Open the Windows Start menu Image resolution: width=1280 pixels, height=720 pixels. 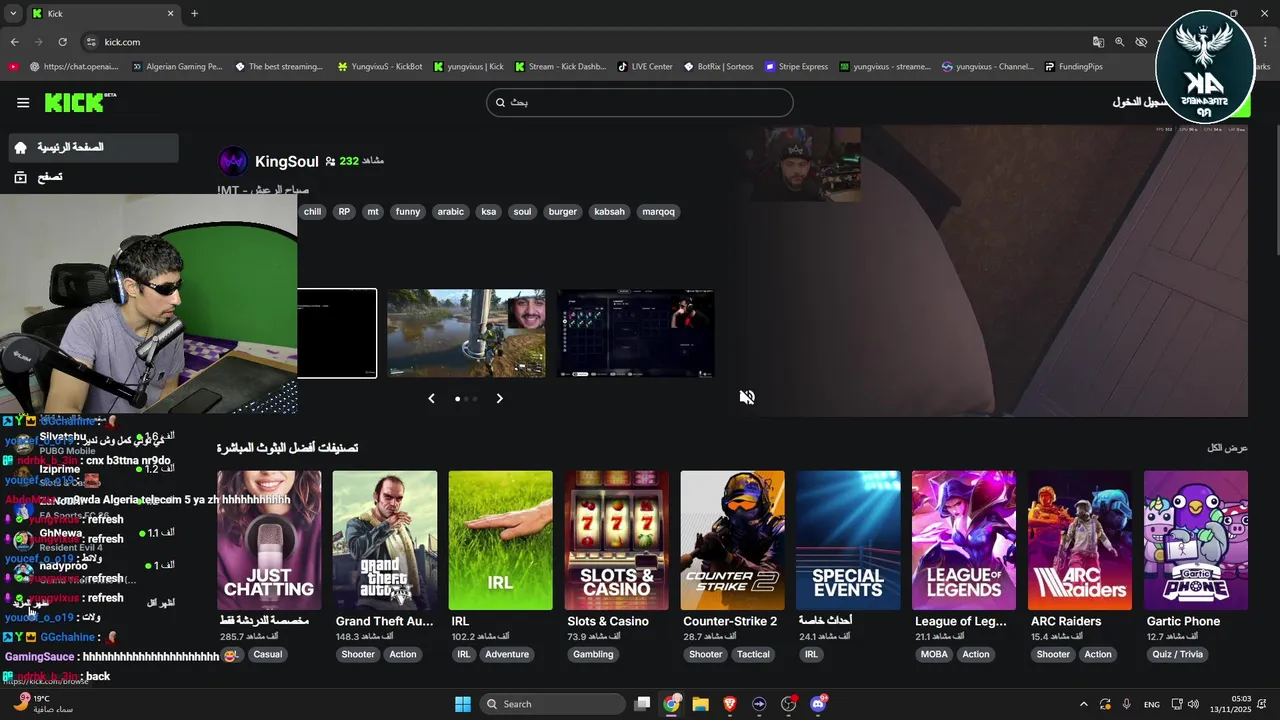tap(463, 704)
